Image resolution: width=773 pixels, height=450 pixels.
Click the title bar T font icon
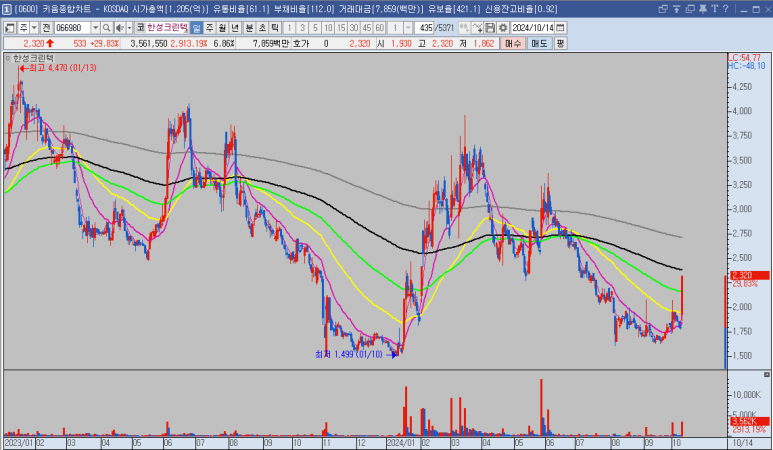714,9
